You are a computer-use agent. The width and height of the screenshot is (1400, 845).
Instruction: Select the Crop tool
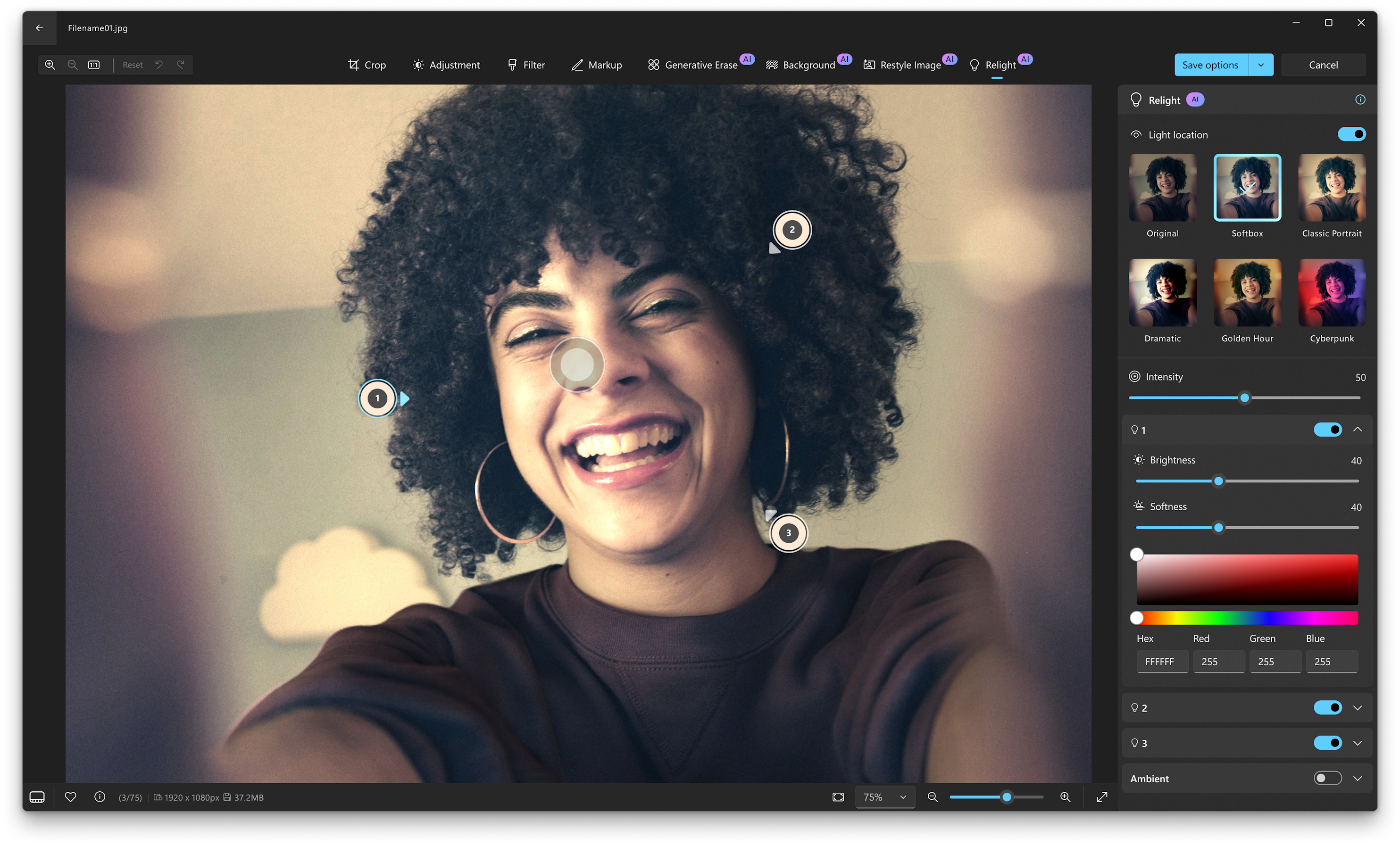[367, 65]
